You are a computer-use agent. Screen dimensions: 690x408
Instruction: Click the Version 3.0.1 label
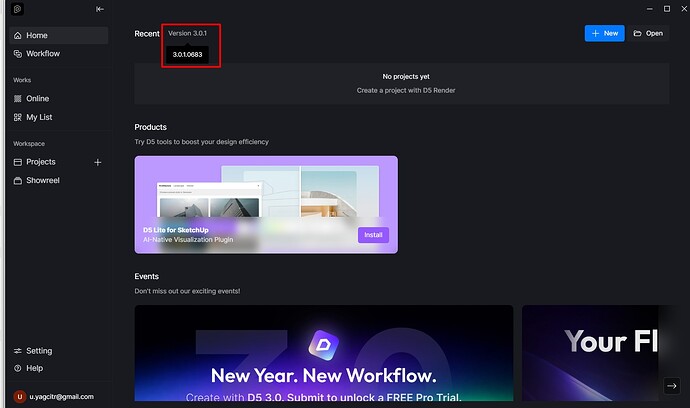click(x=186, y=33)
